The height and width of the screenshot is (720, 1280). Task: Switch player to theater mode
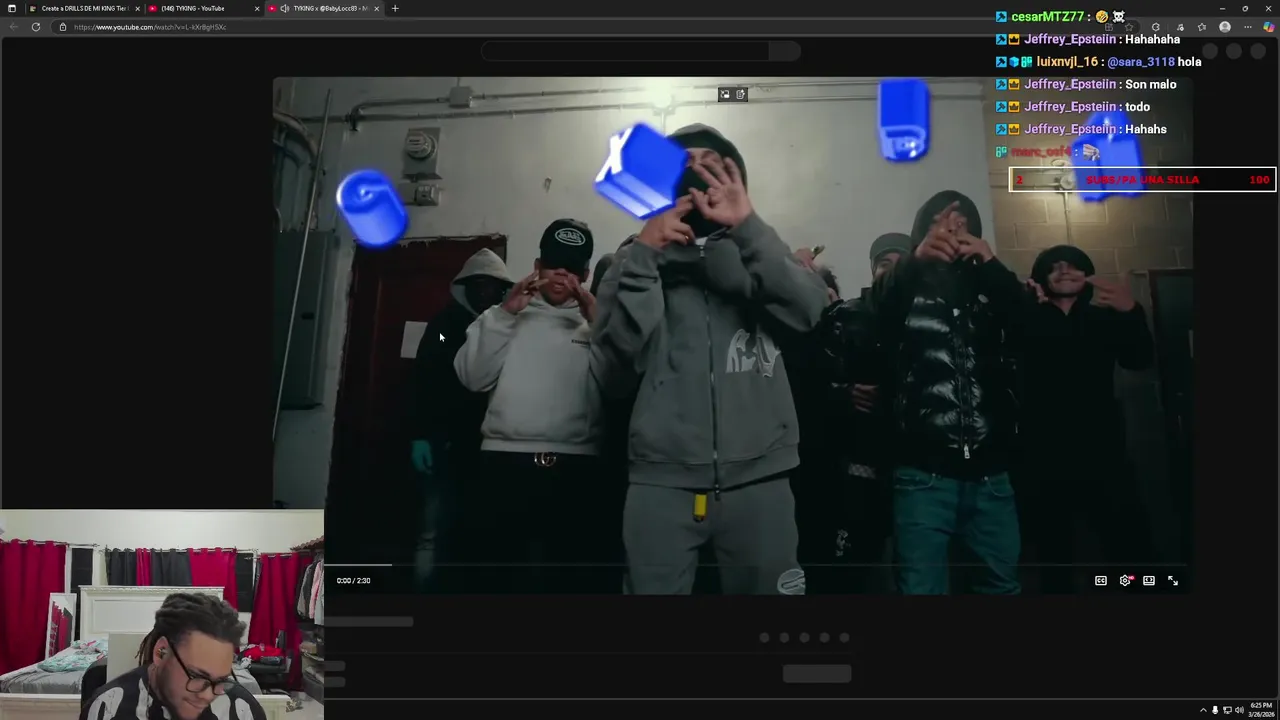click(1149, 581)
